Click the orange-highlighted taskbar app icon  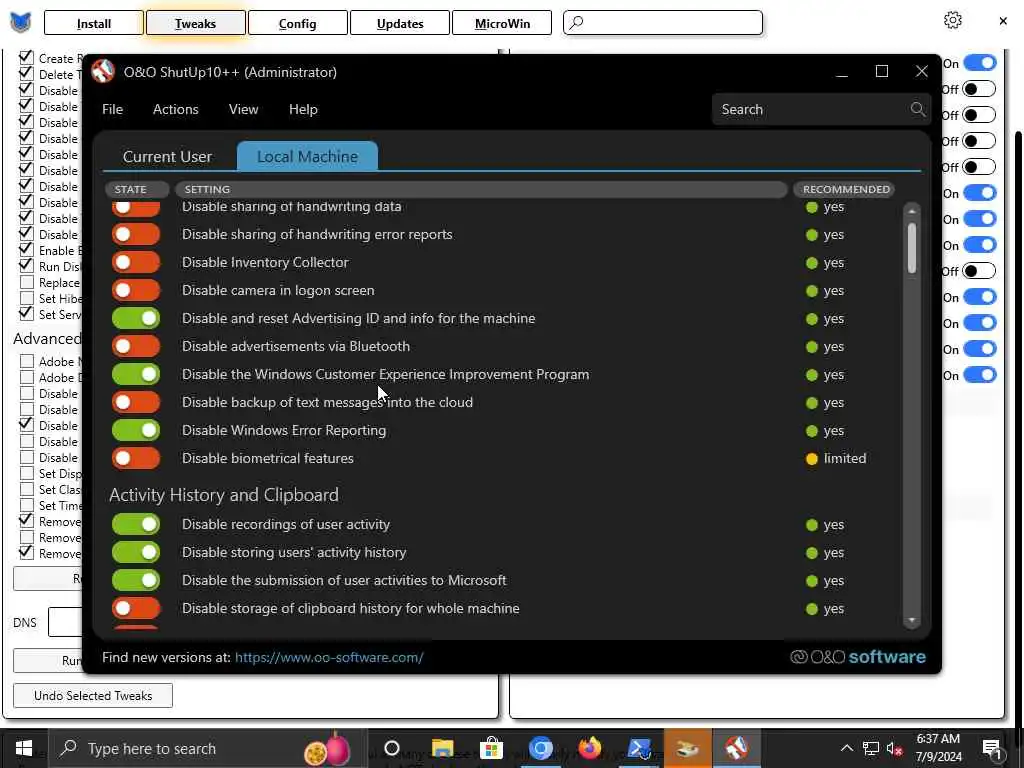(688, 748)
